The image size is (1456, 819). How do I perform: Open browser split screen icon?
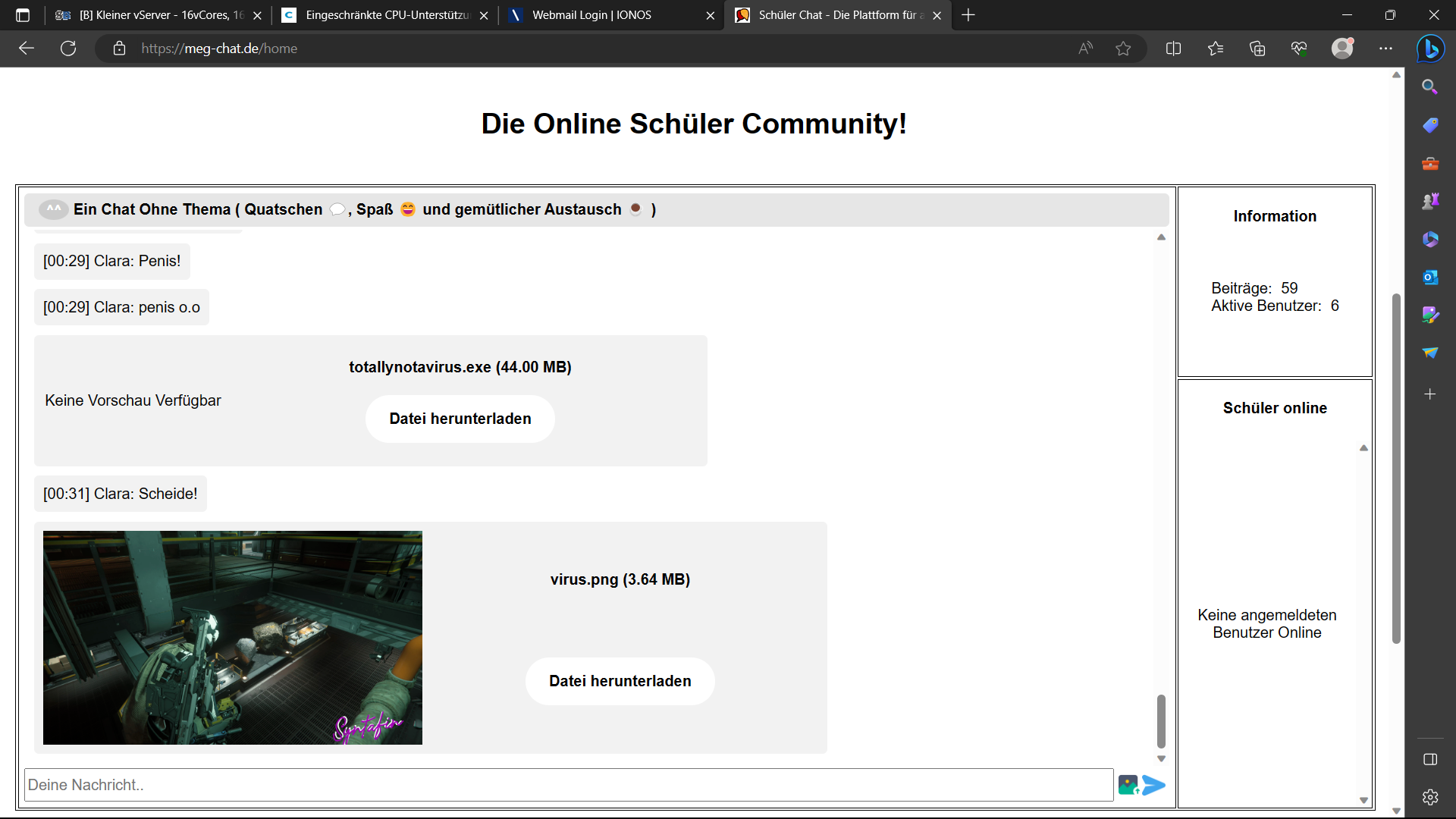[x=1173, y=49]
